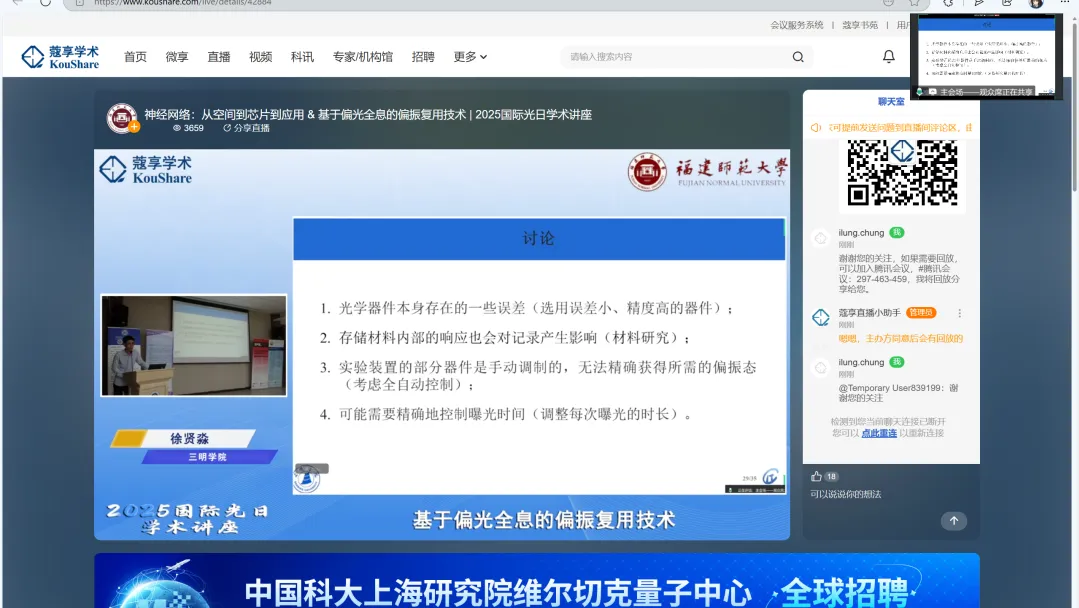Screen dimensions: 1079x608
Task: Click the picture-in-picture video thumbnail
Action: pos(986,55)
